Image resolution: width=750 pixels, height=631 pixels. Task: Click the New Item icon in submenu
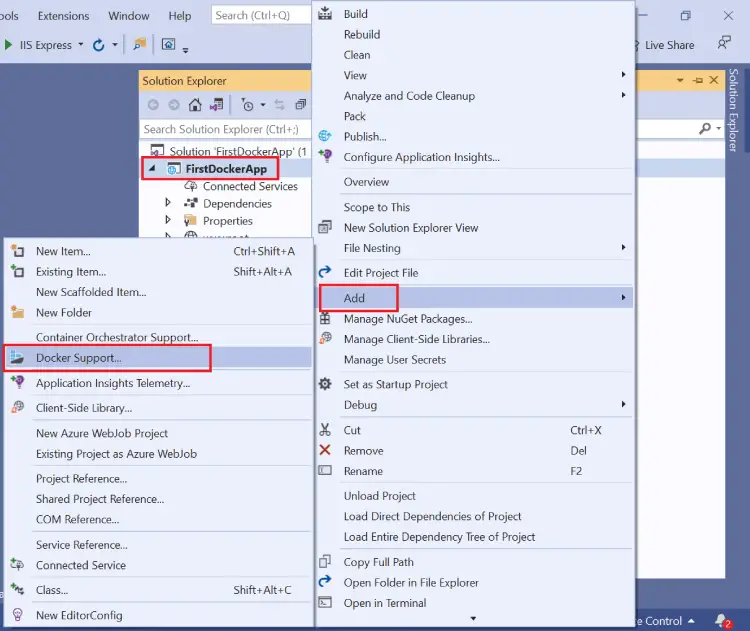coord(18,251)
